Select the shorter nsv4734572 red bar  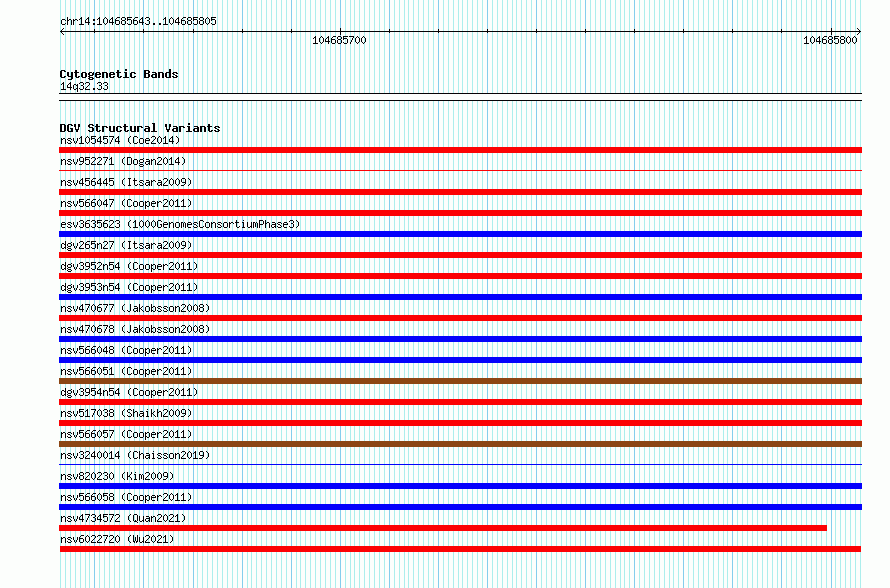tap(443, 528)
